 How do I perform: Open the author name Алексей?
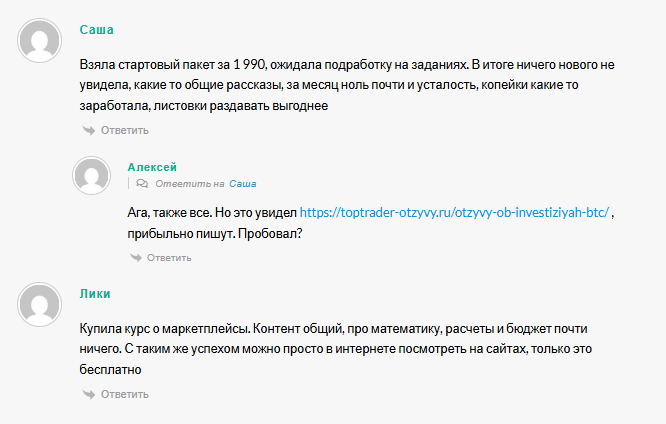pyautogui.click(x=152, y=167)
